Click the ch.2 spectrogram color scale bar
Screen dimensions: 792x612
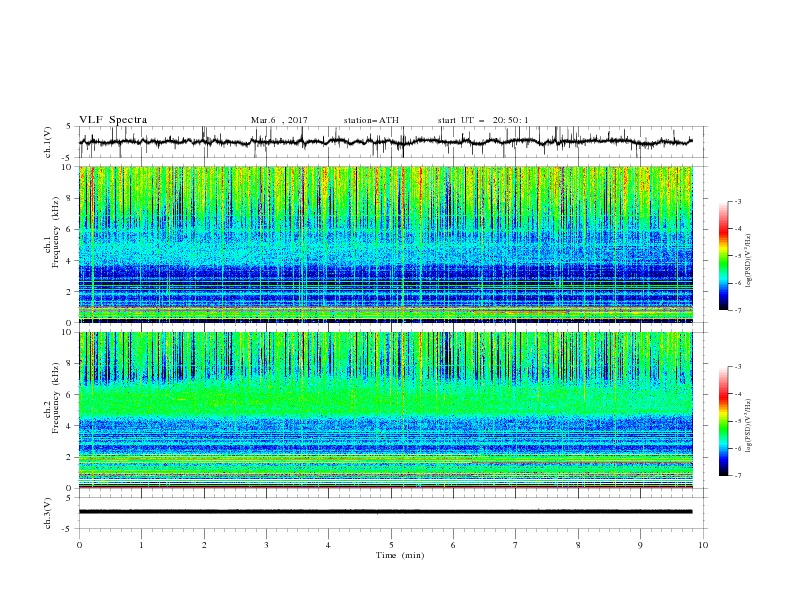pos(724,421)
